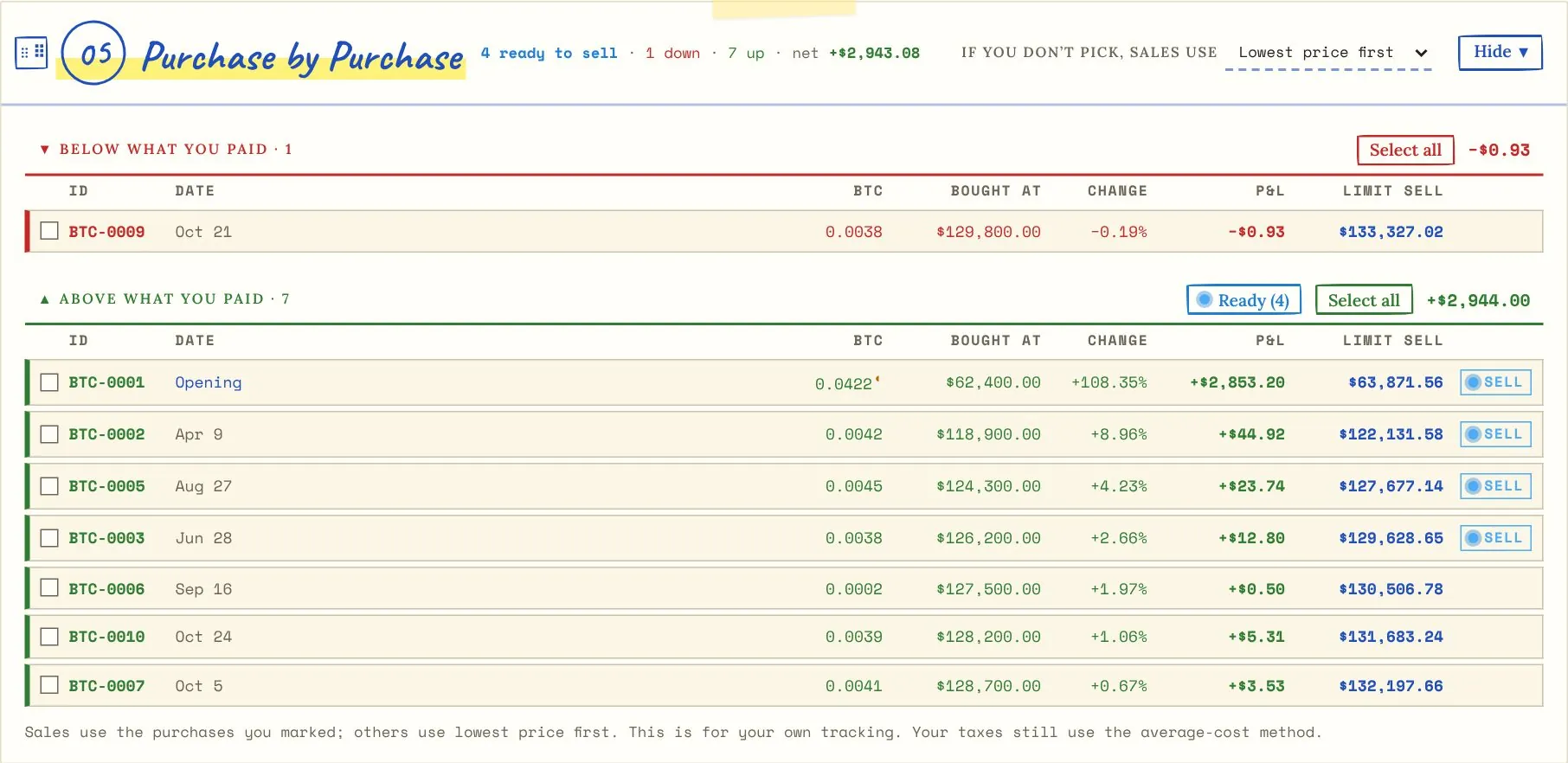
Task: Click the BTC-0001 lot ID
Action: pyautogui.click(x=106, y=382)
